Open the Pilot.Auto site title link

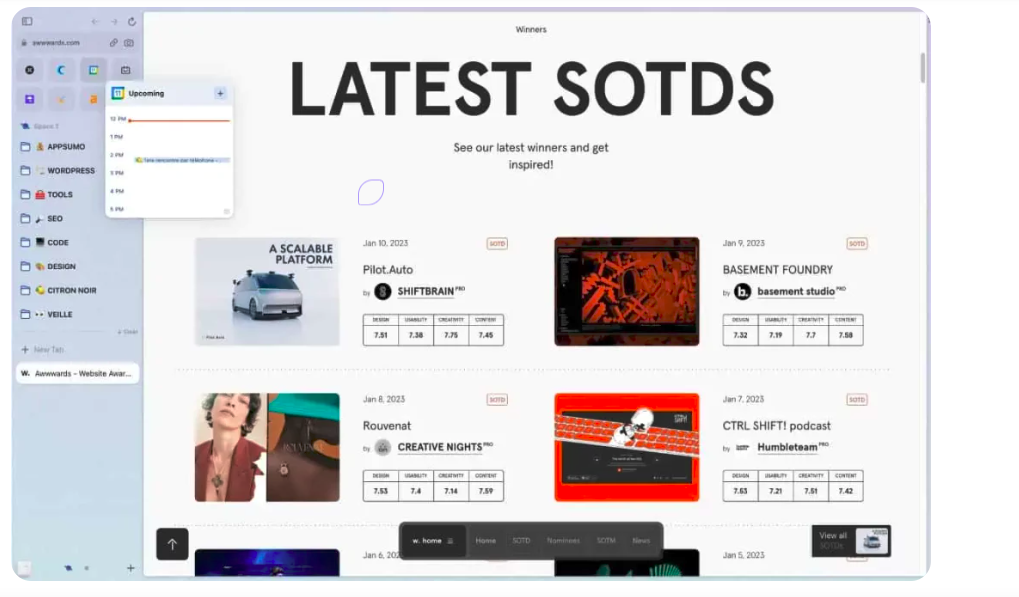click(388, 269)
